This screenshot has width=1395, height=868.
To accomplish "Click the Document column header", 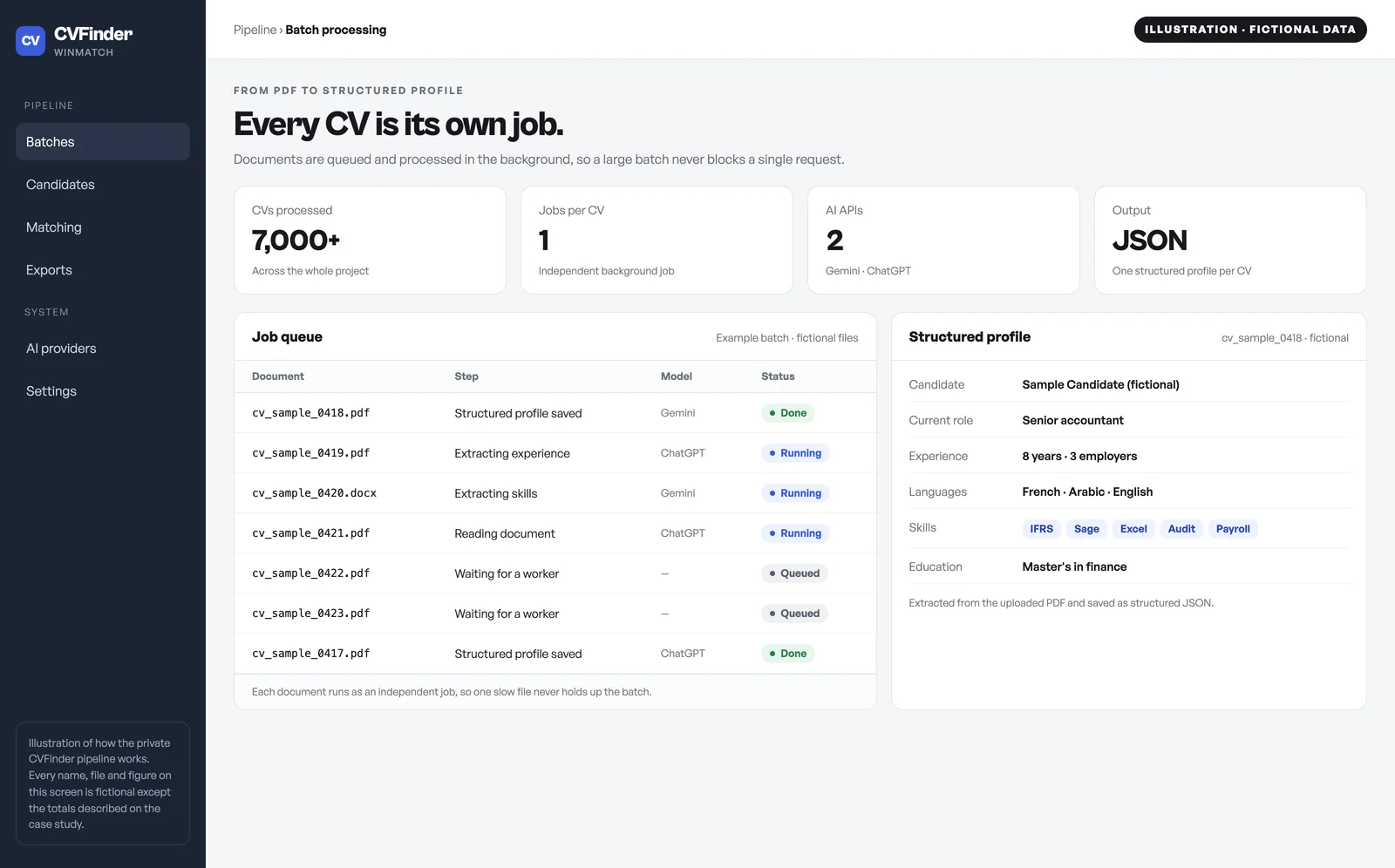I will pyautogui.click(x=278, y=376).
